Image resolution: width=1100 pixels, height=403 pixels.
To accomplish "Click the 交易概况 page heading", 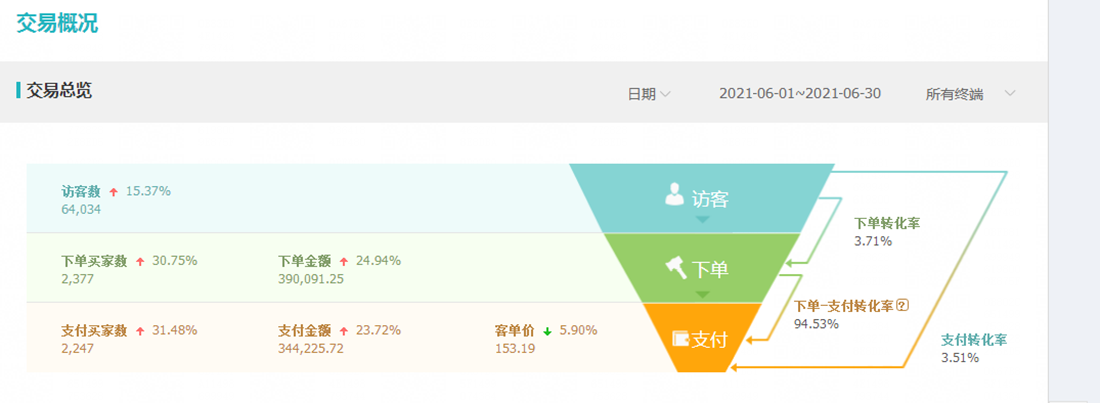I will tap(57, 23).
